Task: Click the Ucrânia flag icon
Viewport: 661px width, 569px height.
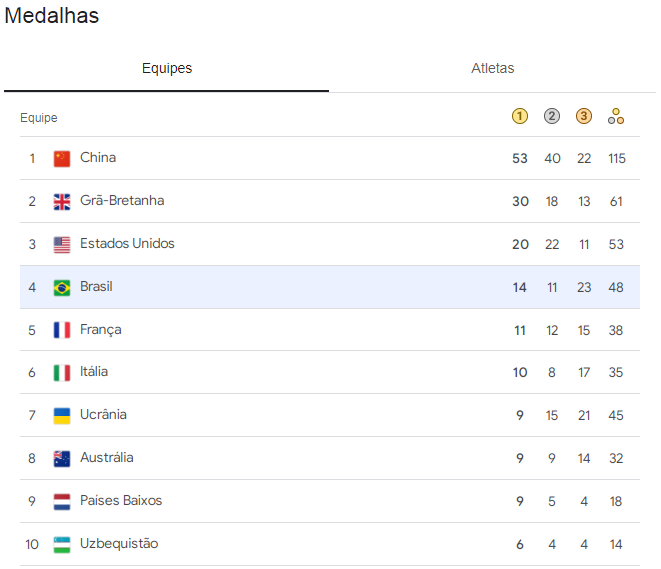Action: 62,416
